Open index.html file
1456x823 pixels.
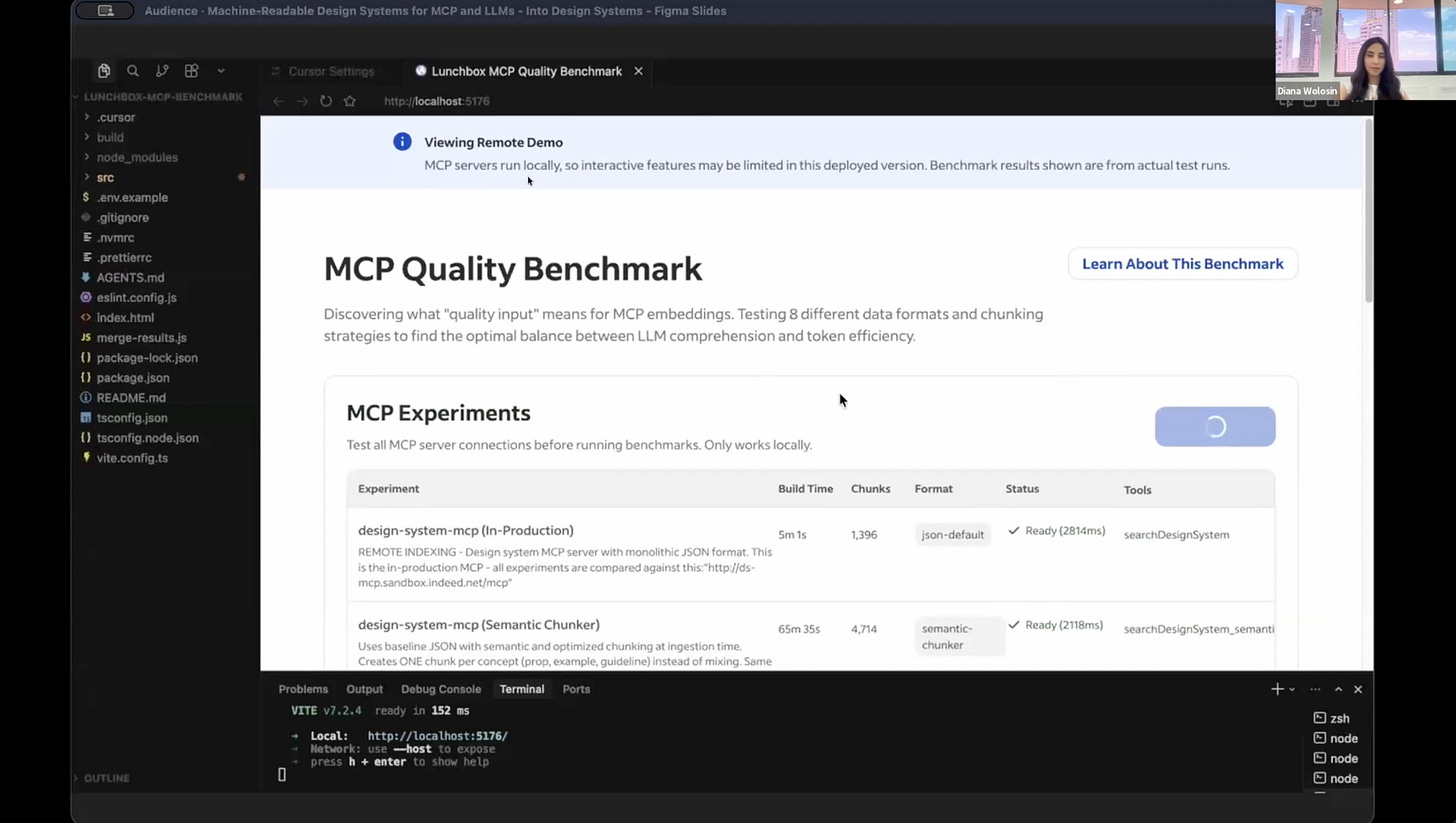pos(125,317)
